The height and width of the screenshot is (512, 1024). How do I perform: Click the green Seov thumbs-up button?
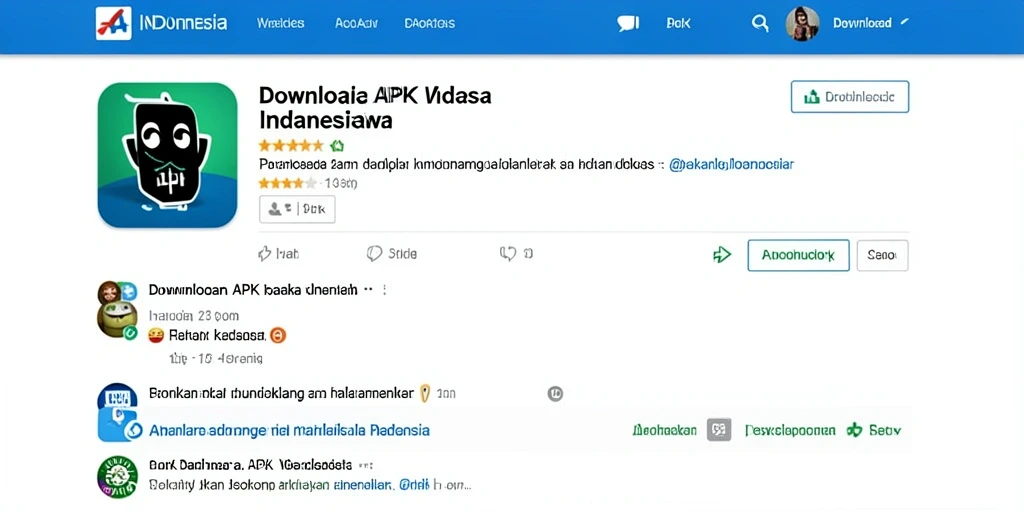[x=874, y=430]
